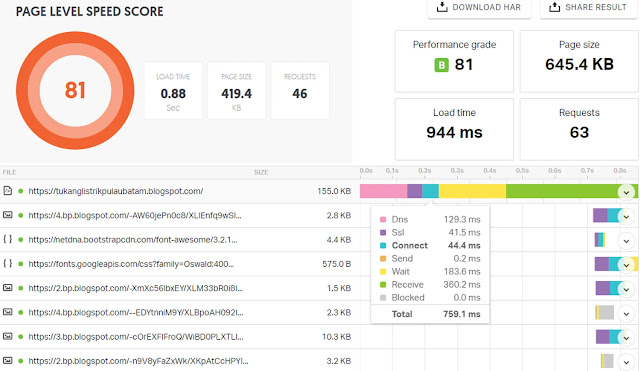This screenshot has height=371, width=640.
Task: Click the Download HAR button
Action: tap(479, 7)
